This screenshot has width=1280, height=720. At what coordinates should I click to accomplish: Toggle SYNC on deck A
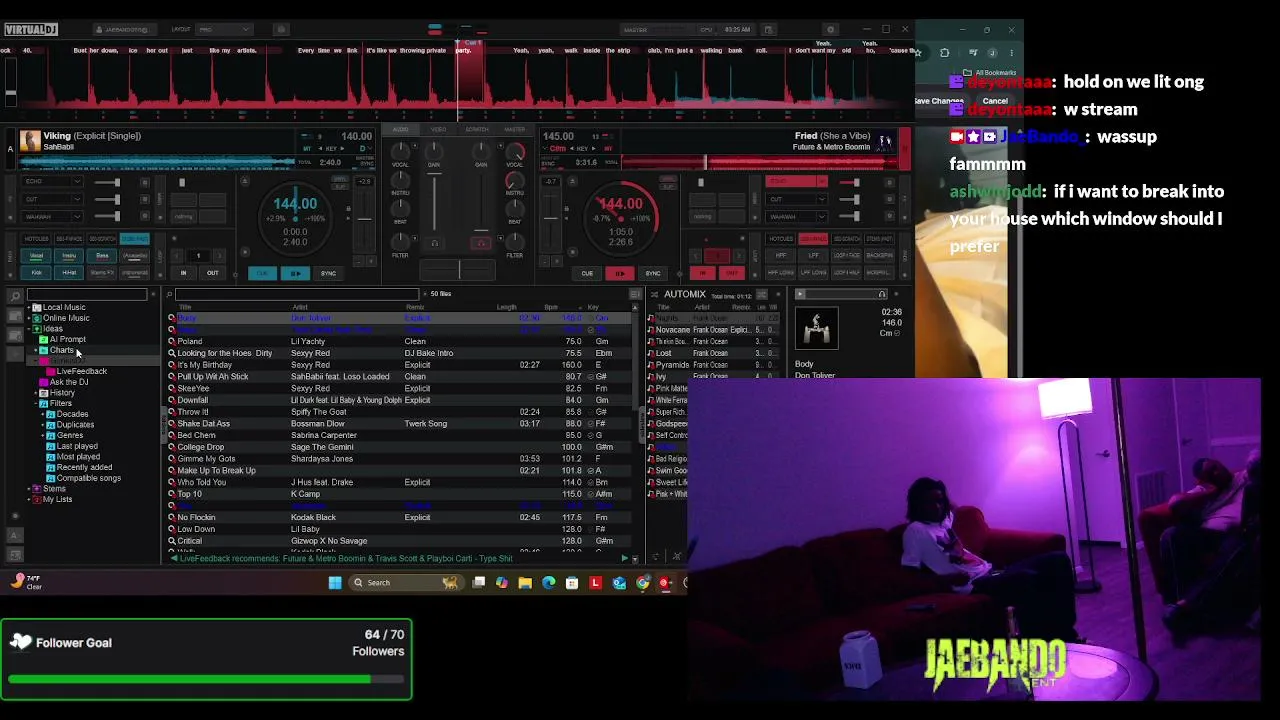click(x=328, y=273)
